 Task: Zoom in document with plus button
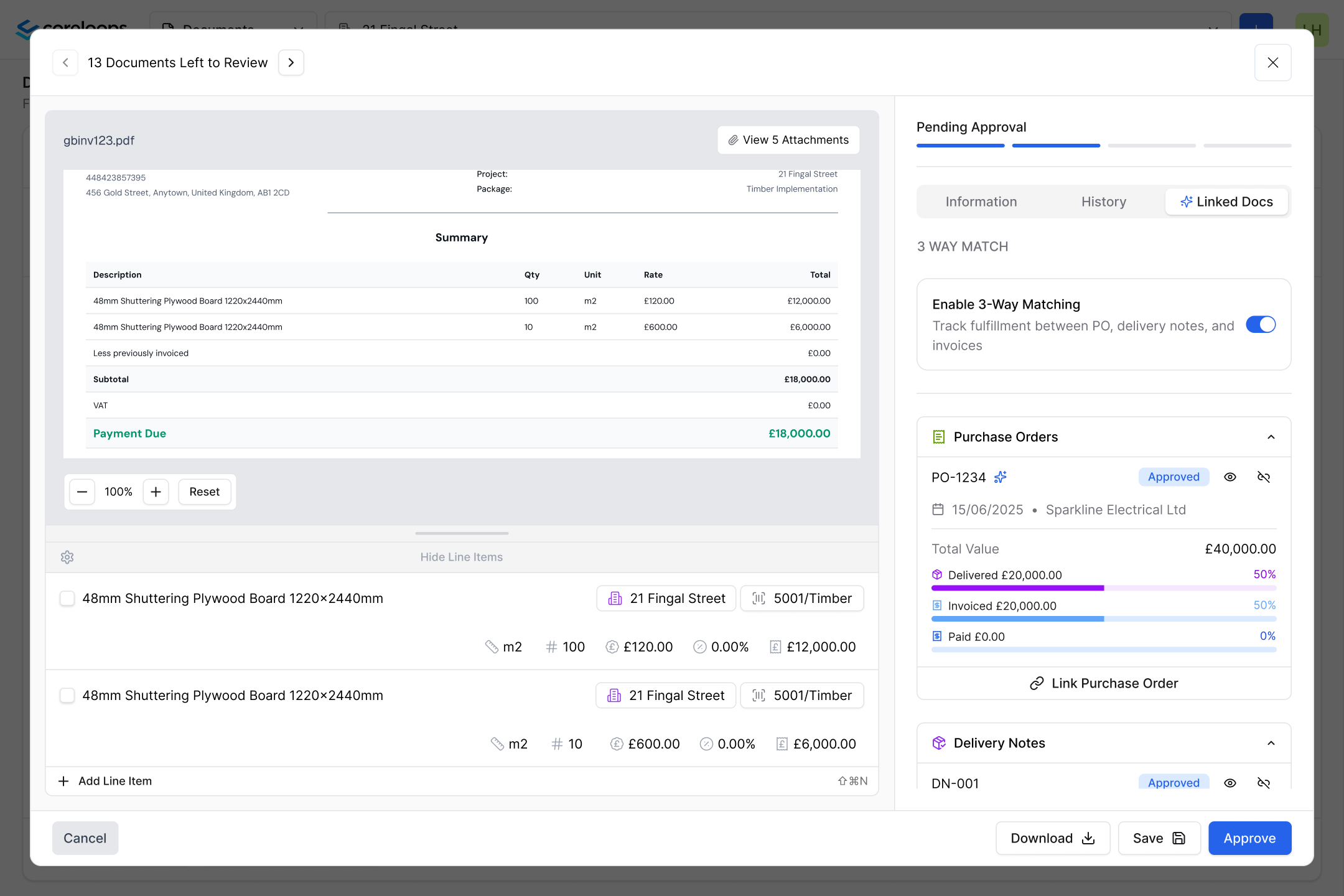156,492
